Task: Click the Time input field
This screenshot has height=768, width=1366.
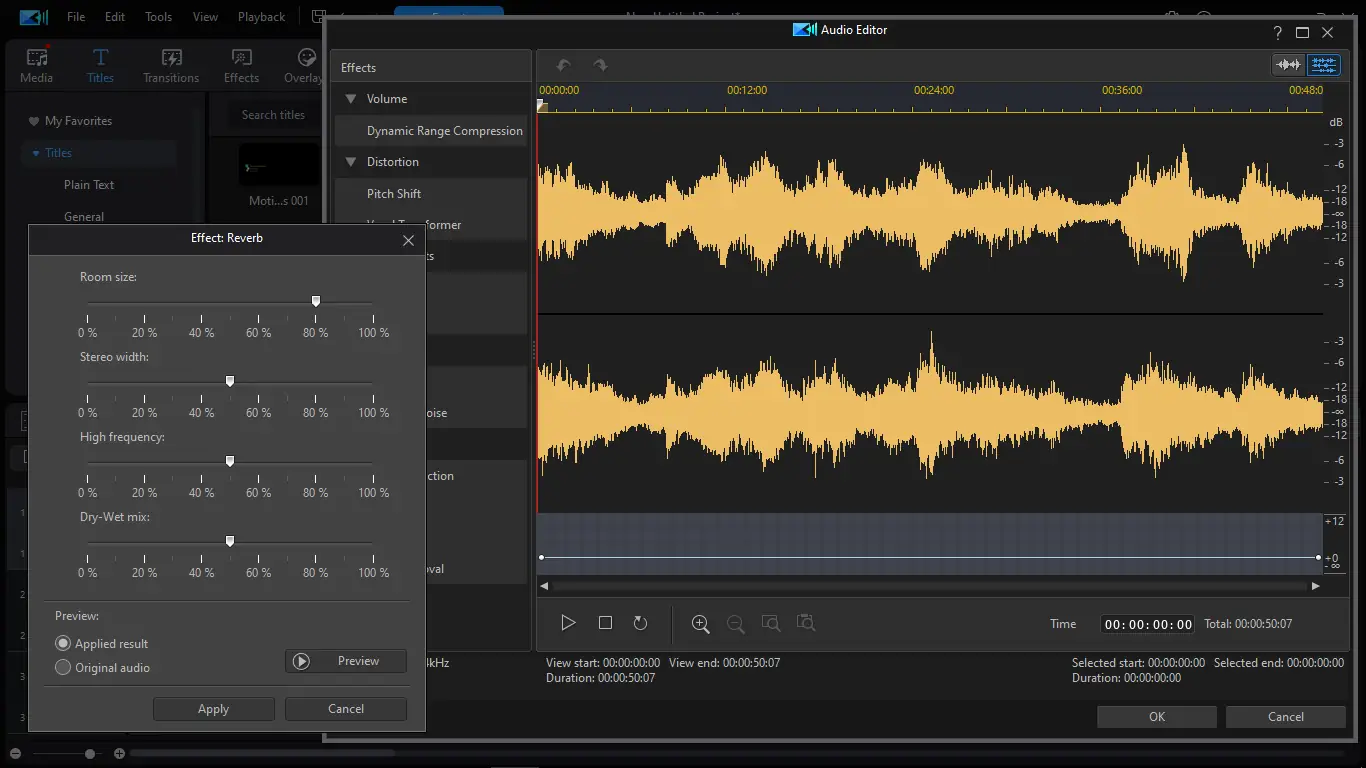Action: coord(1147,624)
